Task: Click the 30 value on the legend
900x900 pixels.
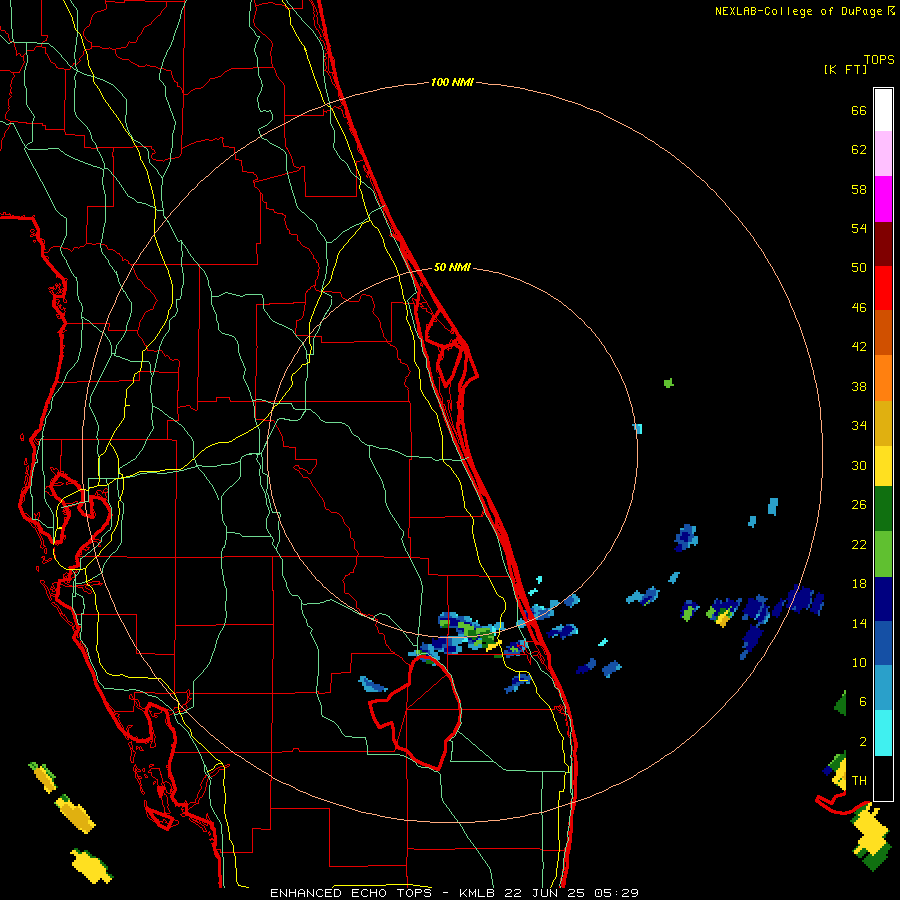Action: point(859,465)
